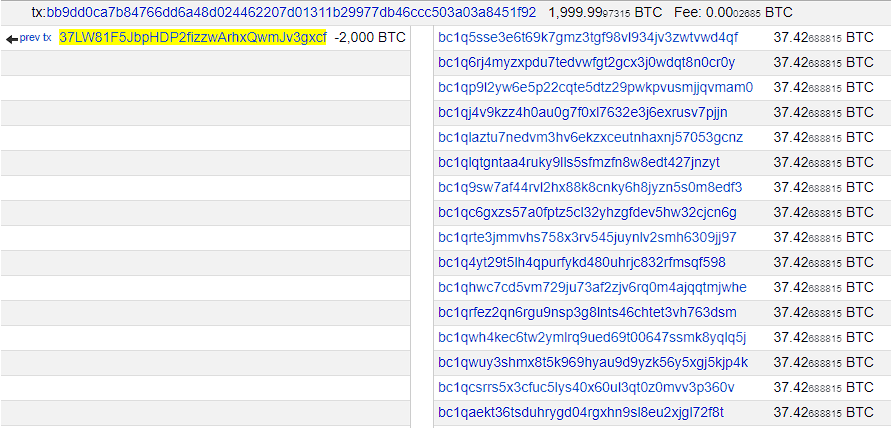Click address bc1qcsrrs5x3cfuc5lys

(x=586, y=387)
